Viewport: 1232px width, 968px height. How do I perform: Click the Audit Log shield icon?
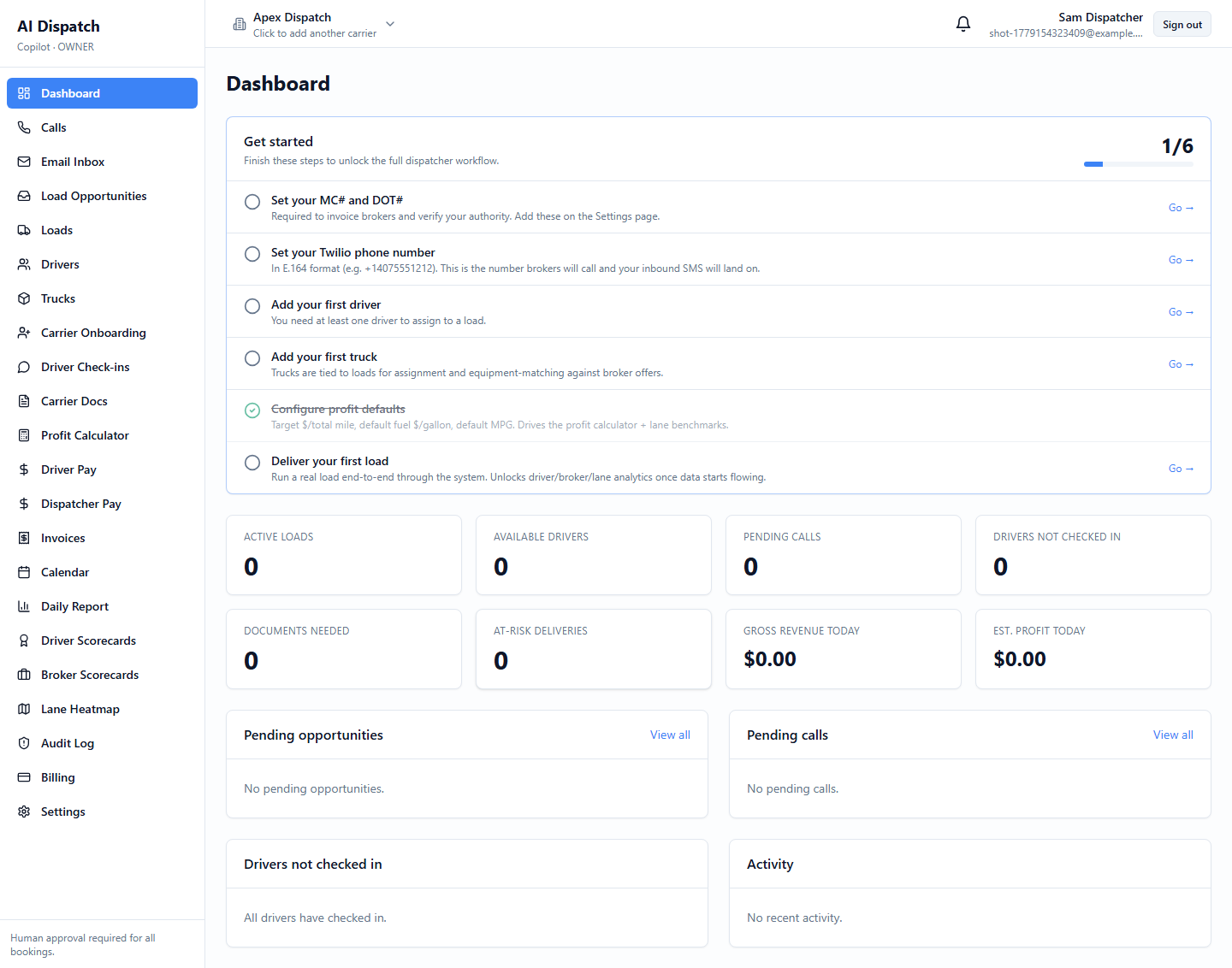[x=24, y=743]
